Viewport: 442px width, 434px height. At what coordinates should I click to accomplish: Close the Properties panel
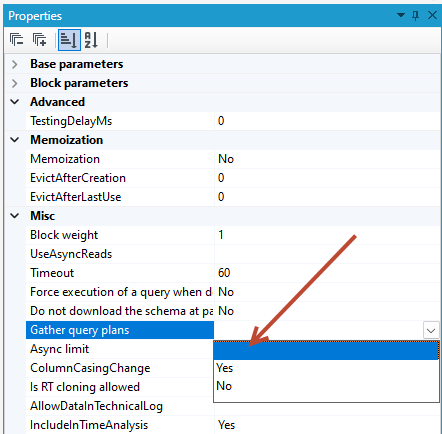click(x=432, y=15)
